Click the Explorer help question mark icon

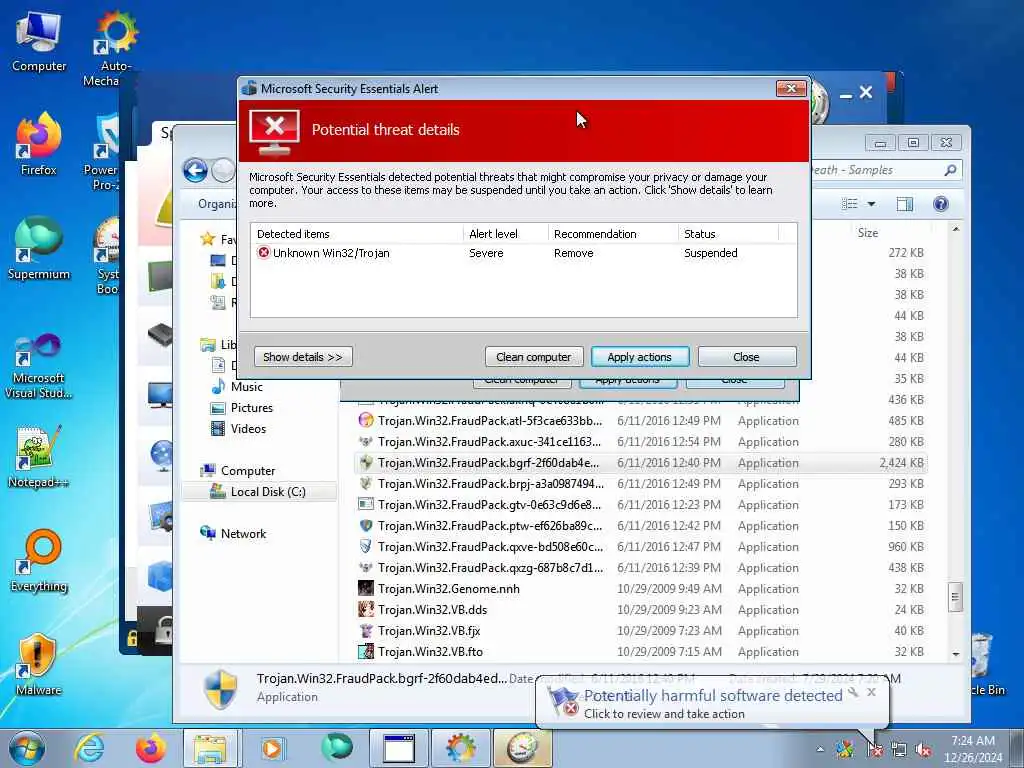point(940,204)
